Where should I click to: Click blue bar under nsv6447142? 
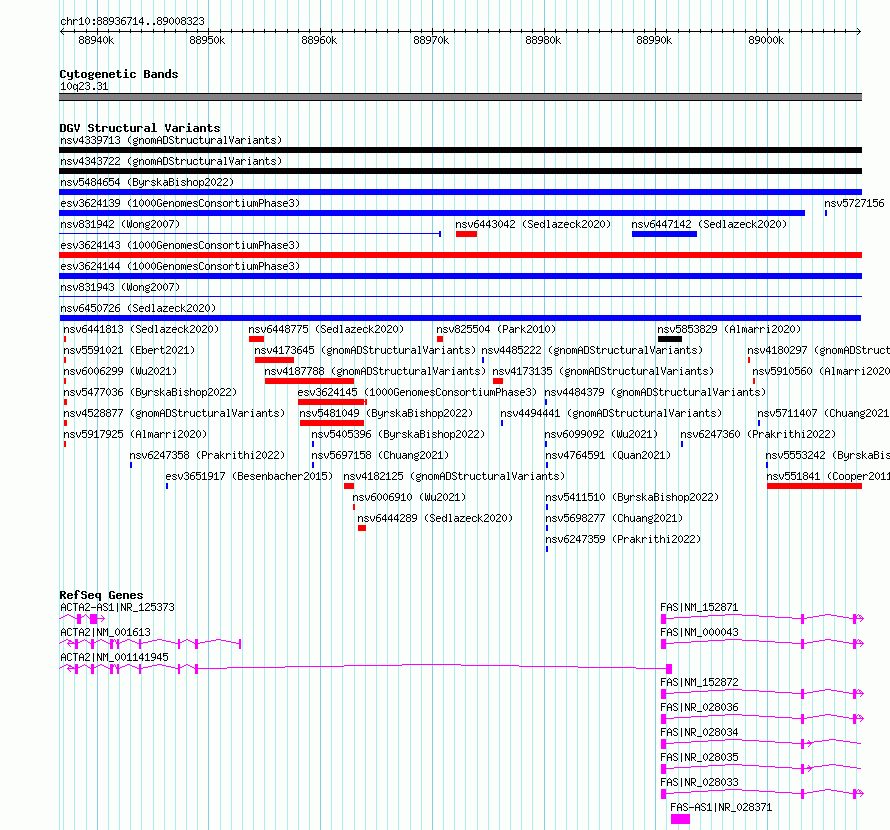pyautogui.click(x=664, y=234)
